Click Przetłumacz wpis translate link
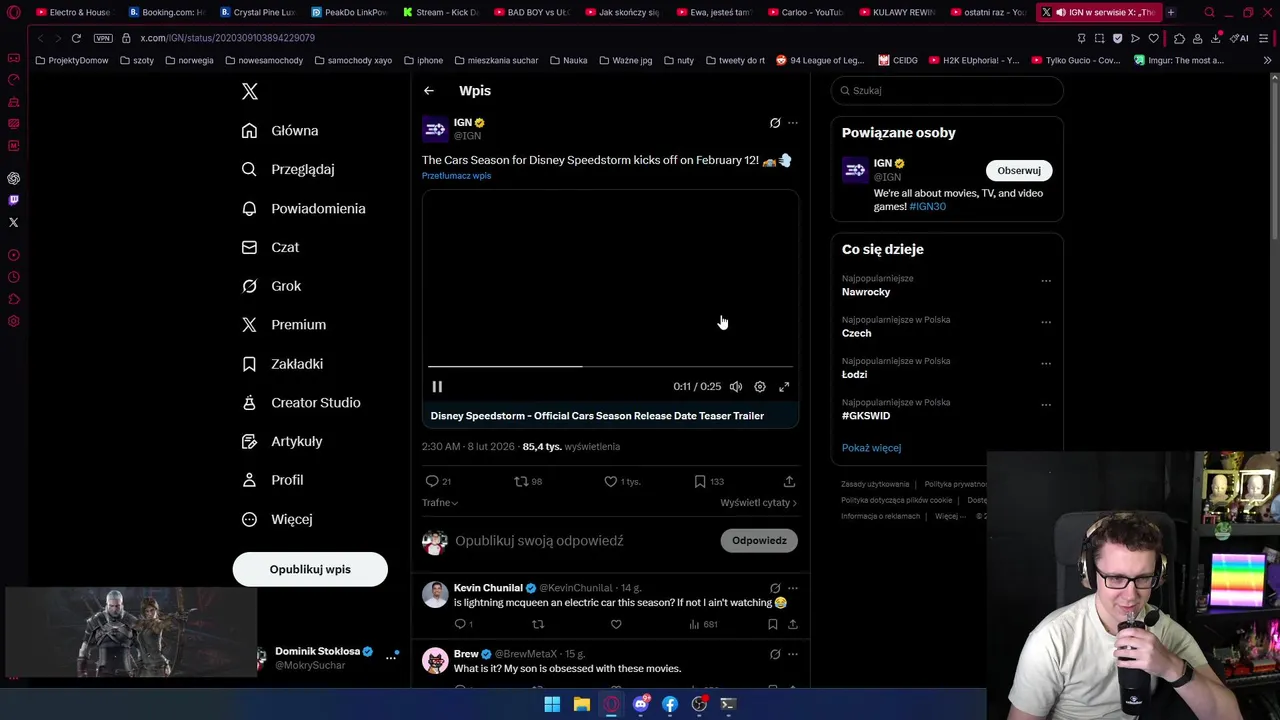Image resolution: width=1280 pixels, height=720 pixels. point(456,176)
